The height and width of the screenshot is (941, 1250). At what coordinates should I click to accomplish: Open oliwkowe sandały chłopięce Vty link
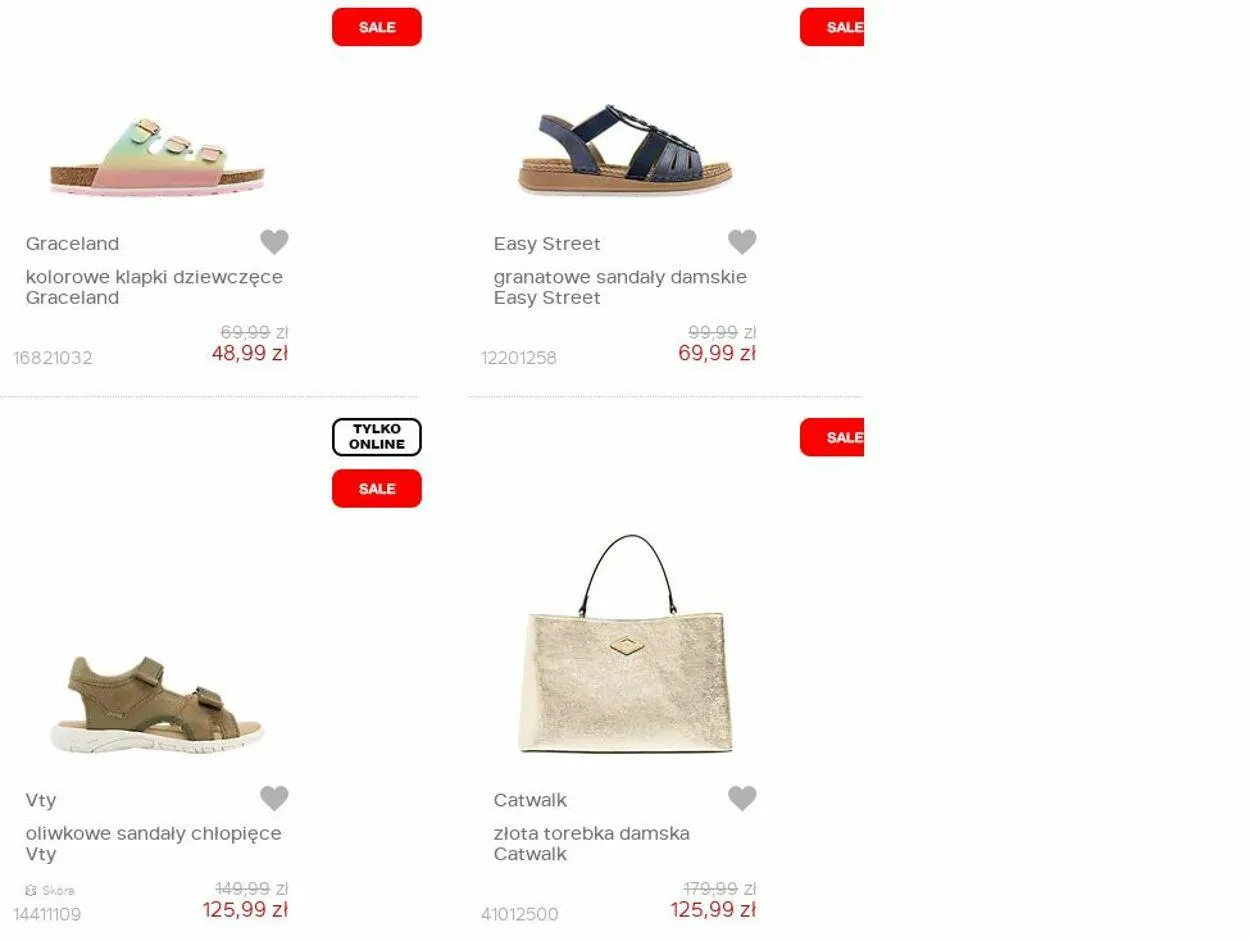point(153,843)
